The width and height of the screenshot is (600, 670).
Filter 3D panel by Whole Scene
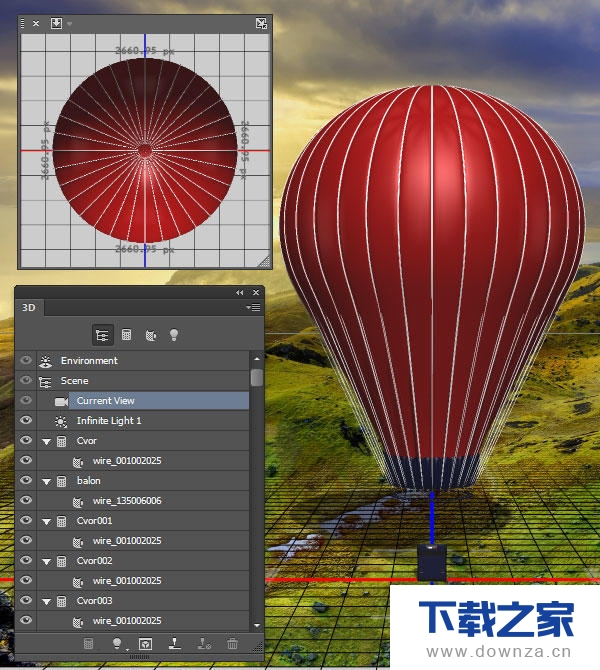point(103,335)
